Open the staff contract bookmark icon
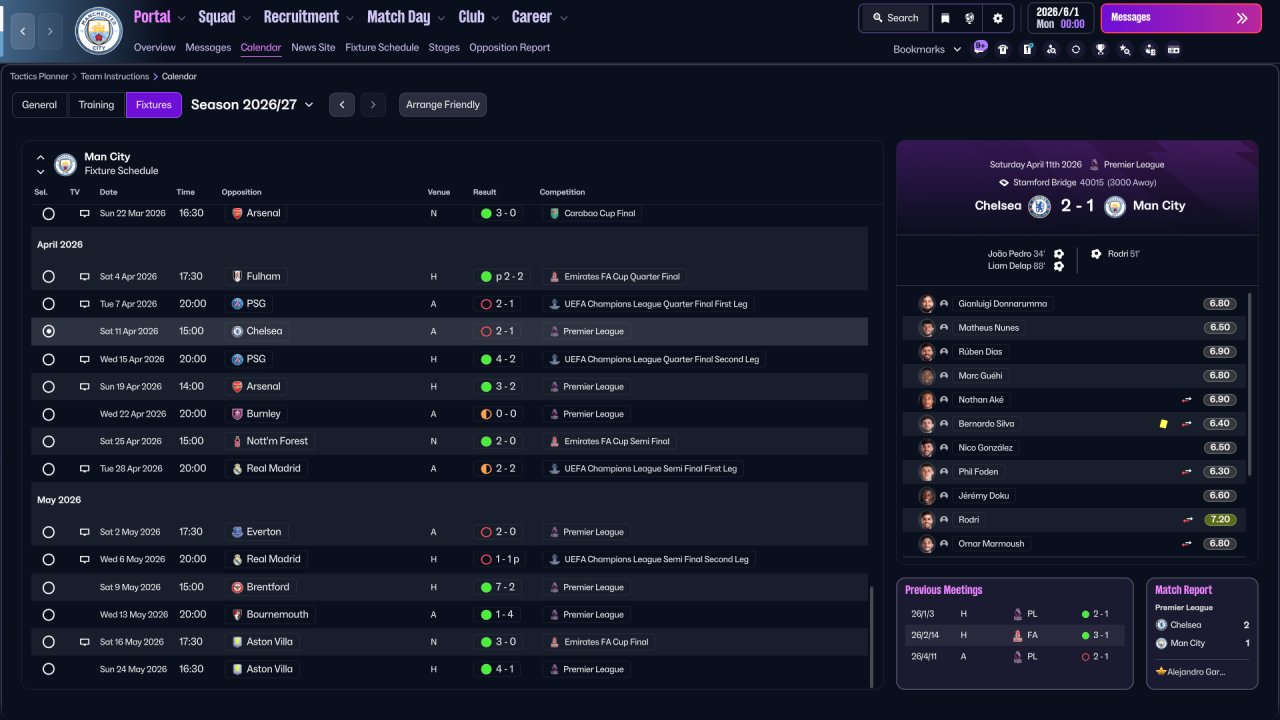 click(1150, 49)
